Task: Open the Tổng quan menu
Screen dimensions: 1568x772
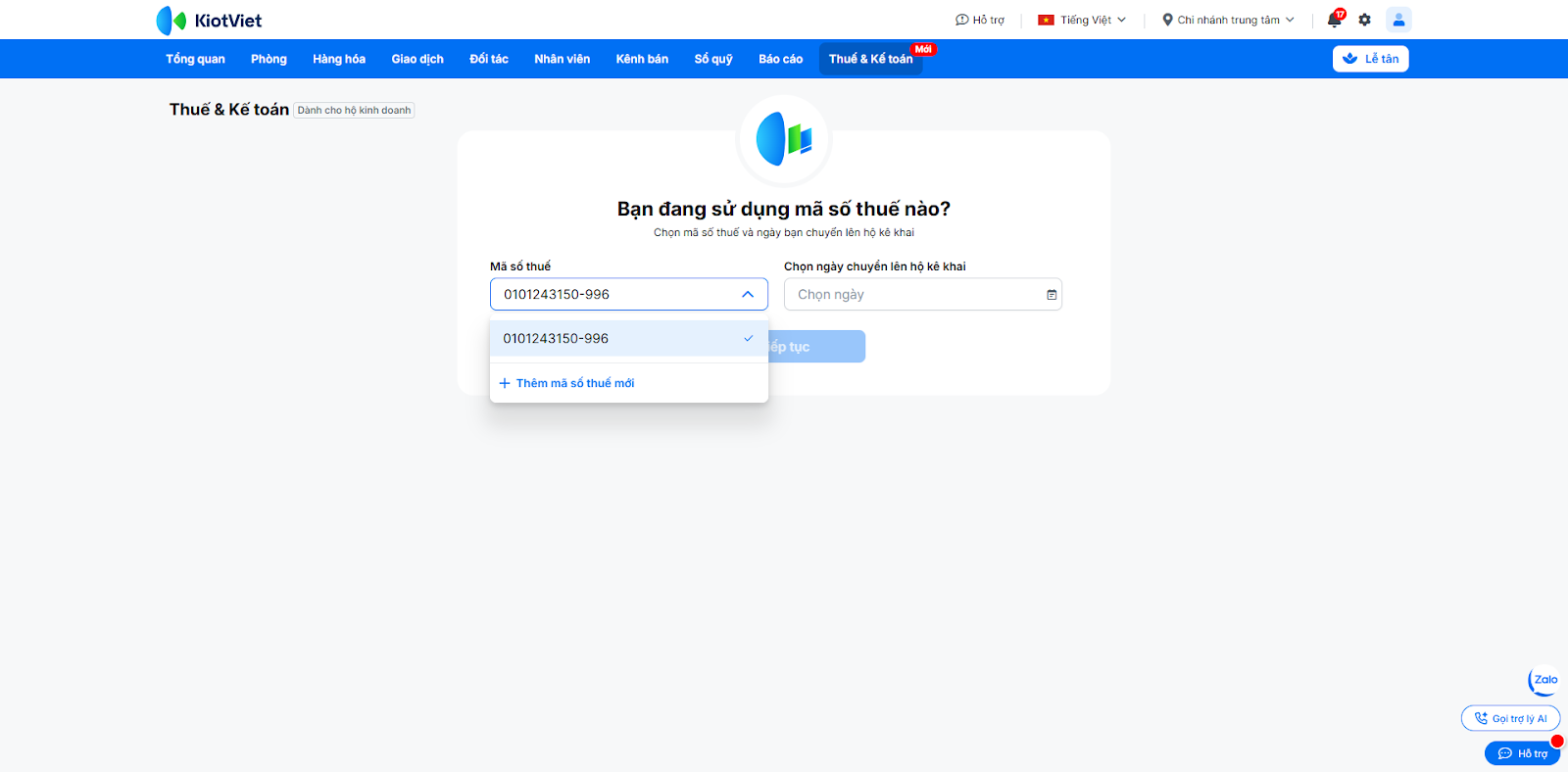Action: click(195, 59)
